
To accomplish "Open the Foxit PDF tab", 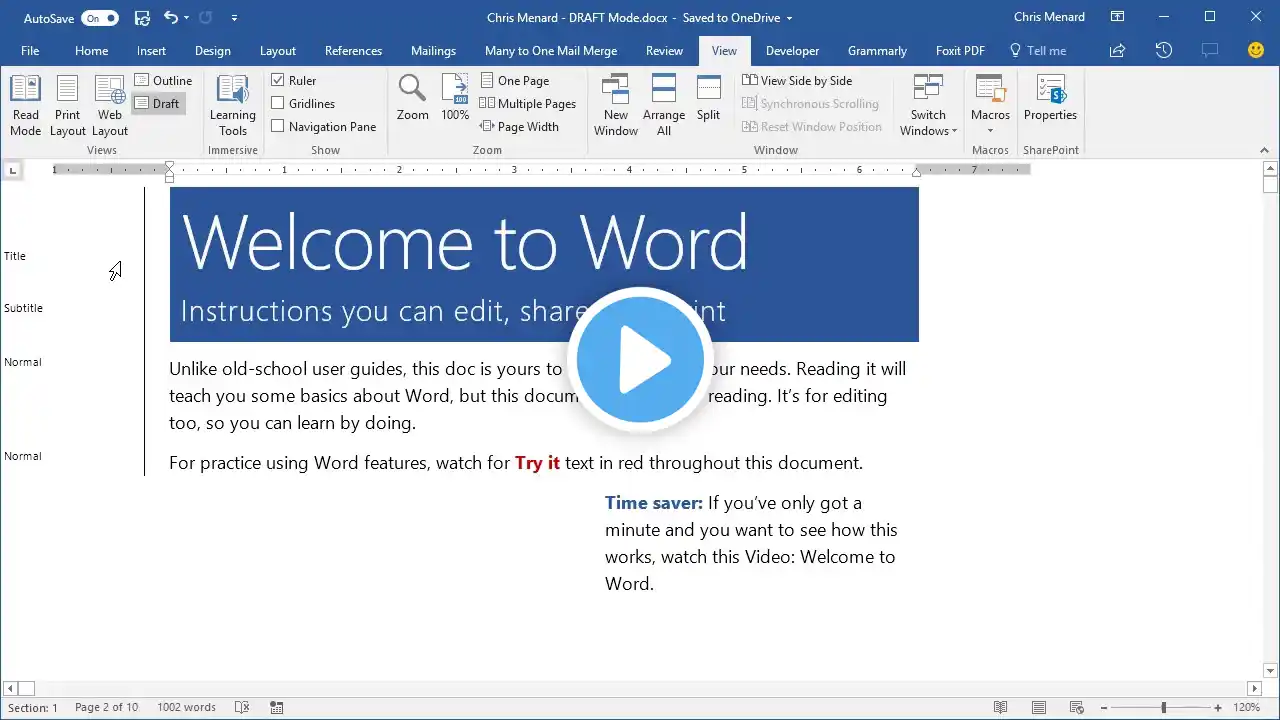I will (960, 51).
